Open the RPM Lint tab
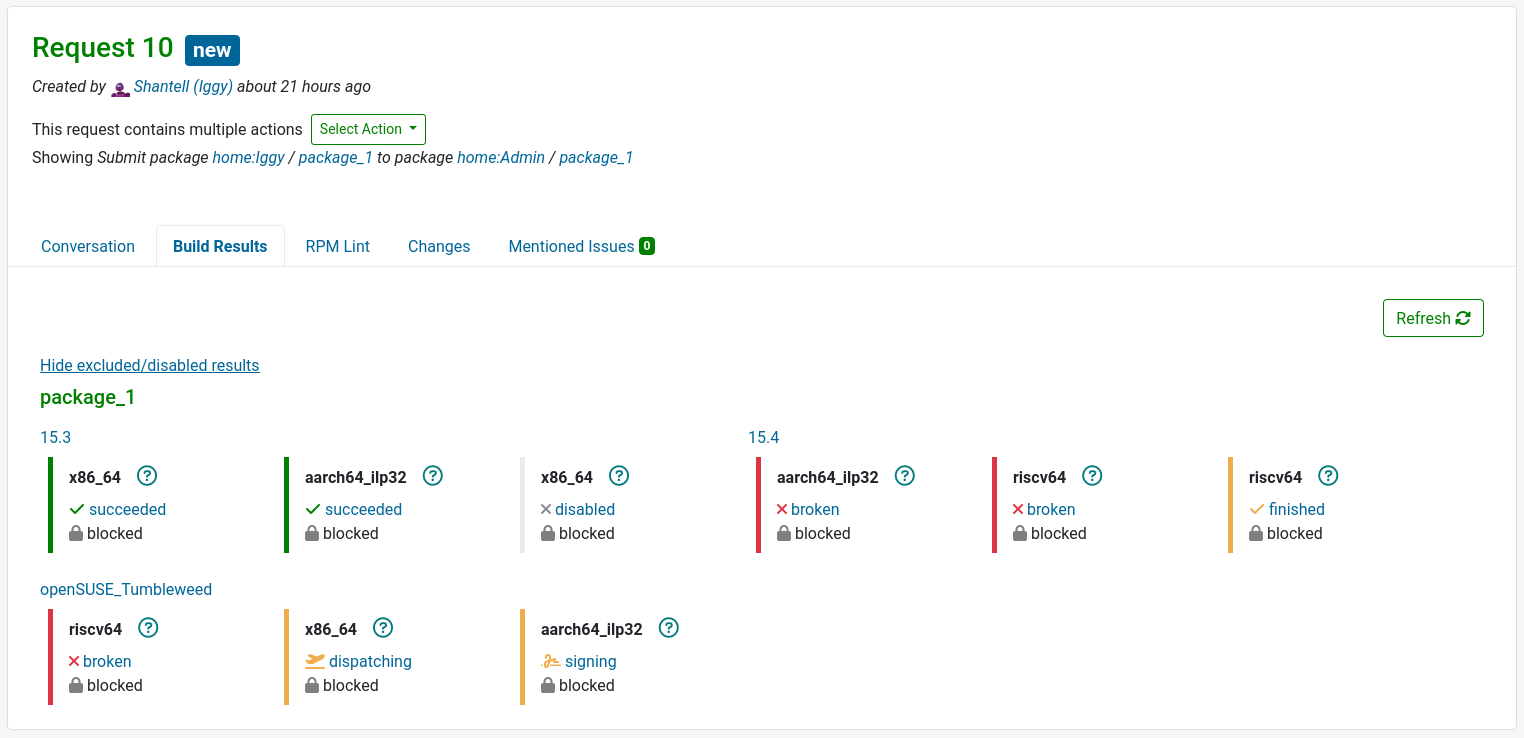This screenshot has height=738, width=1524. coord(337,246)
